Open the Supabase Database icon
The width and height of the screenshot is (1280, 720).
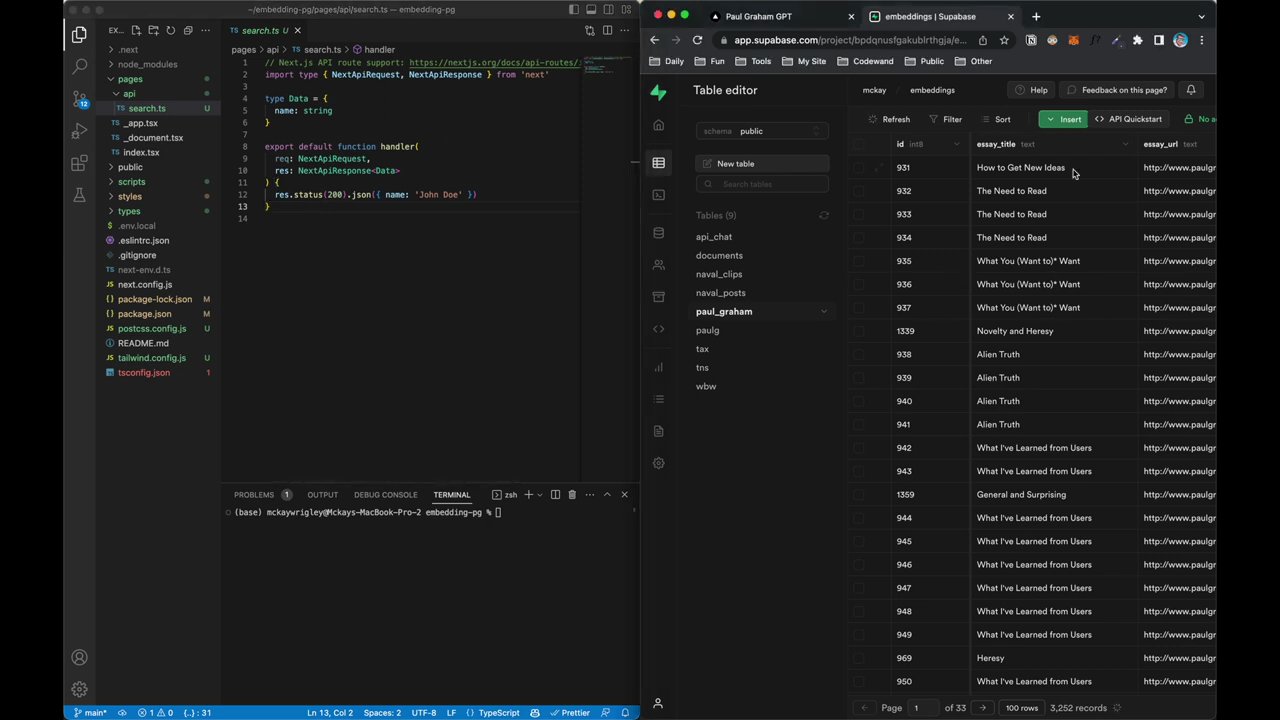tap(658, 233)
